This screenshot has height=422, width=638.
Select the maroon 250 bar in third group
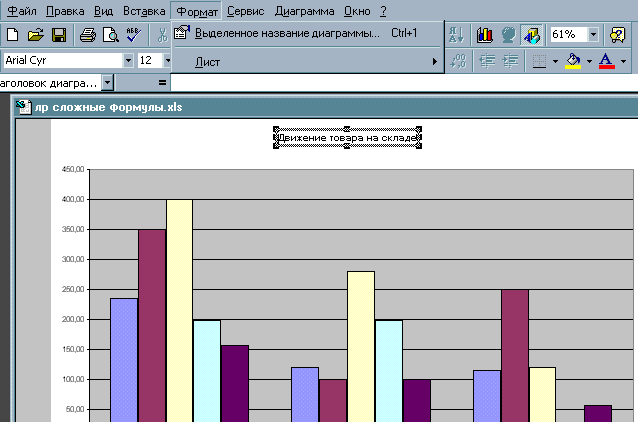(515, 356)
